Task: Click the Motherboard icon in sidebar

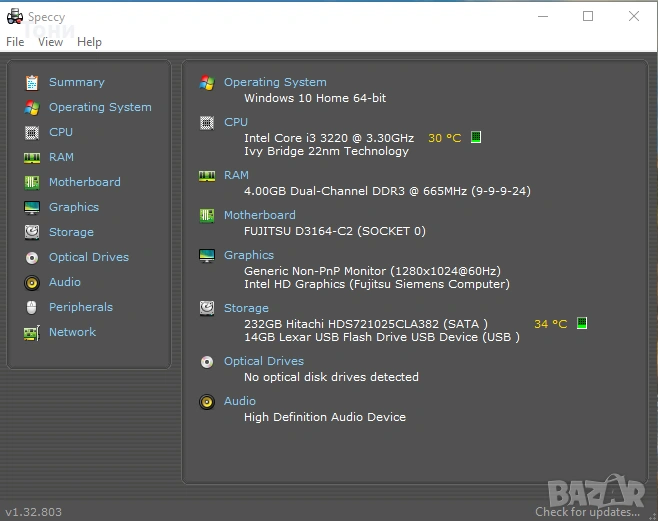Action: click(x=32, y=182)
